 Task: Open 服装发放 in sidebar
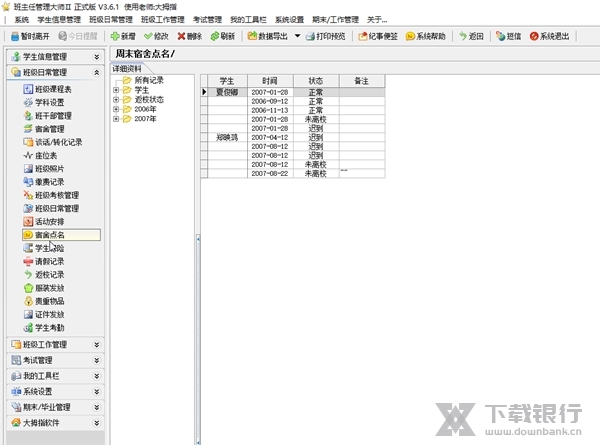[x=44, y=288]
